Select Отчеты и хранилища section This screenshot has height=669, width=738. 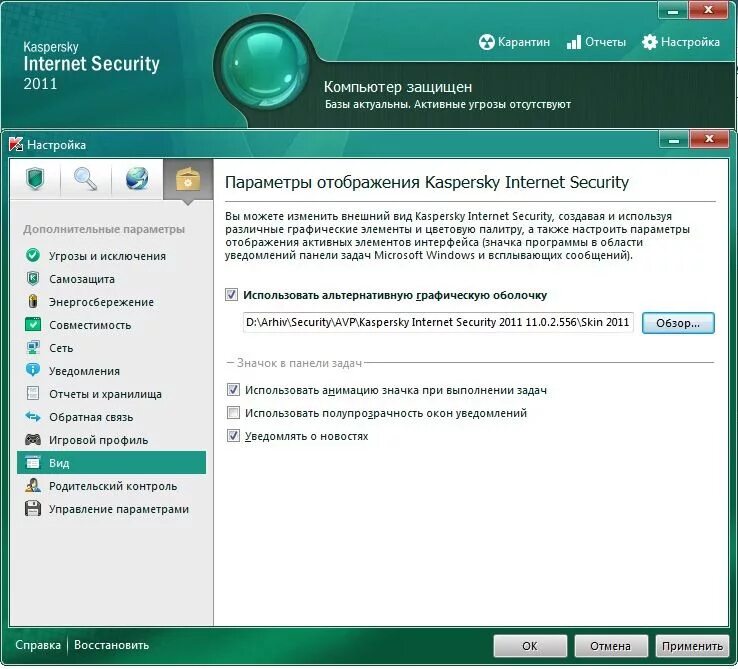tap(112, 394)
